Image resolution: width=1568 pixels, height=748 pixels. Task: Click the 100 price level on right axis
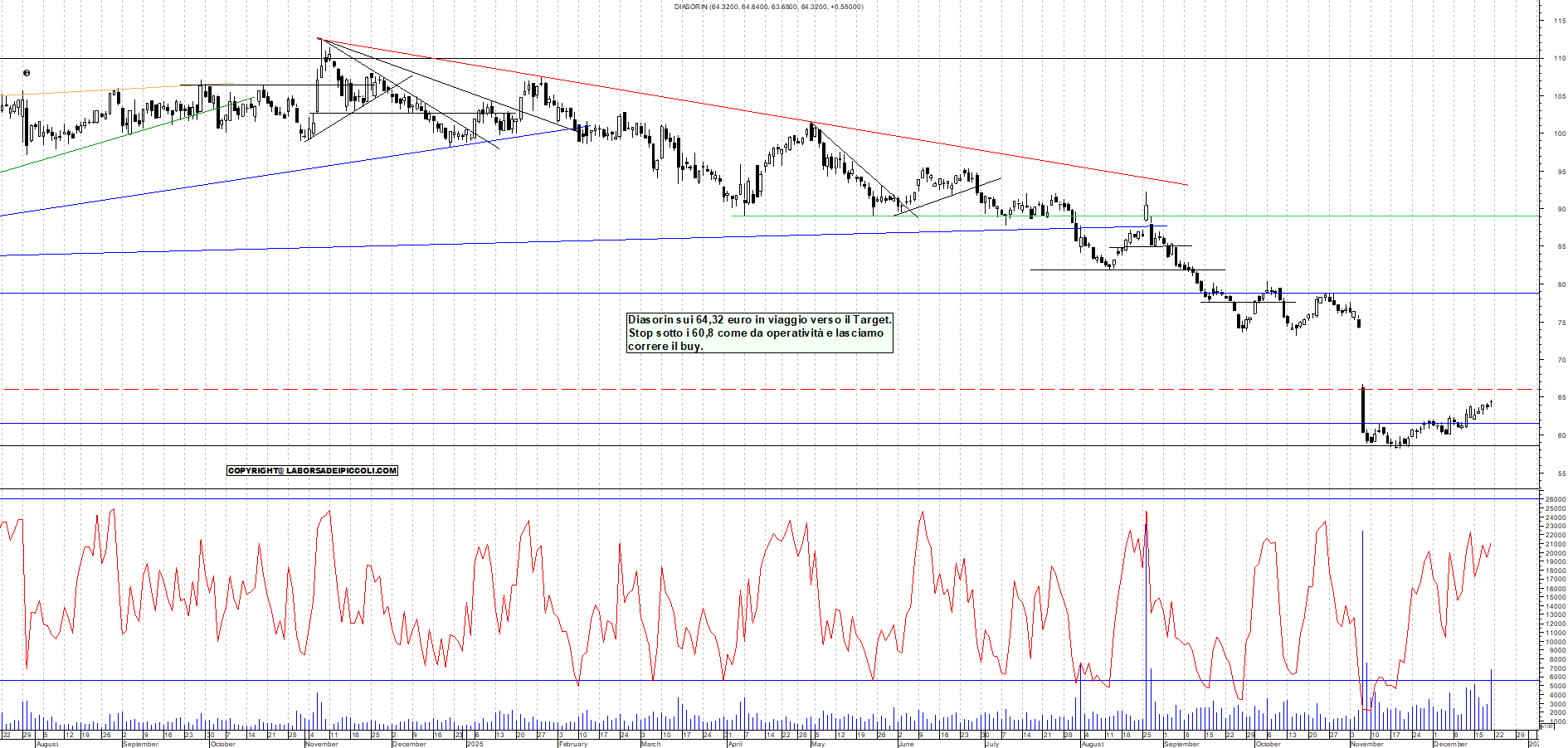[1559, 134]
